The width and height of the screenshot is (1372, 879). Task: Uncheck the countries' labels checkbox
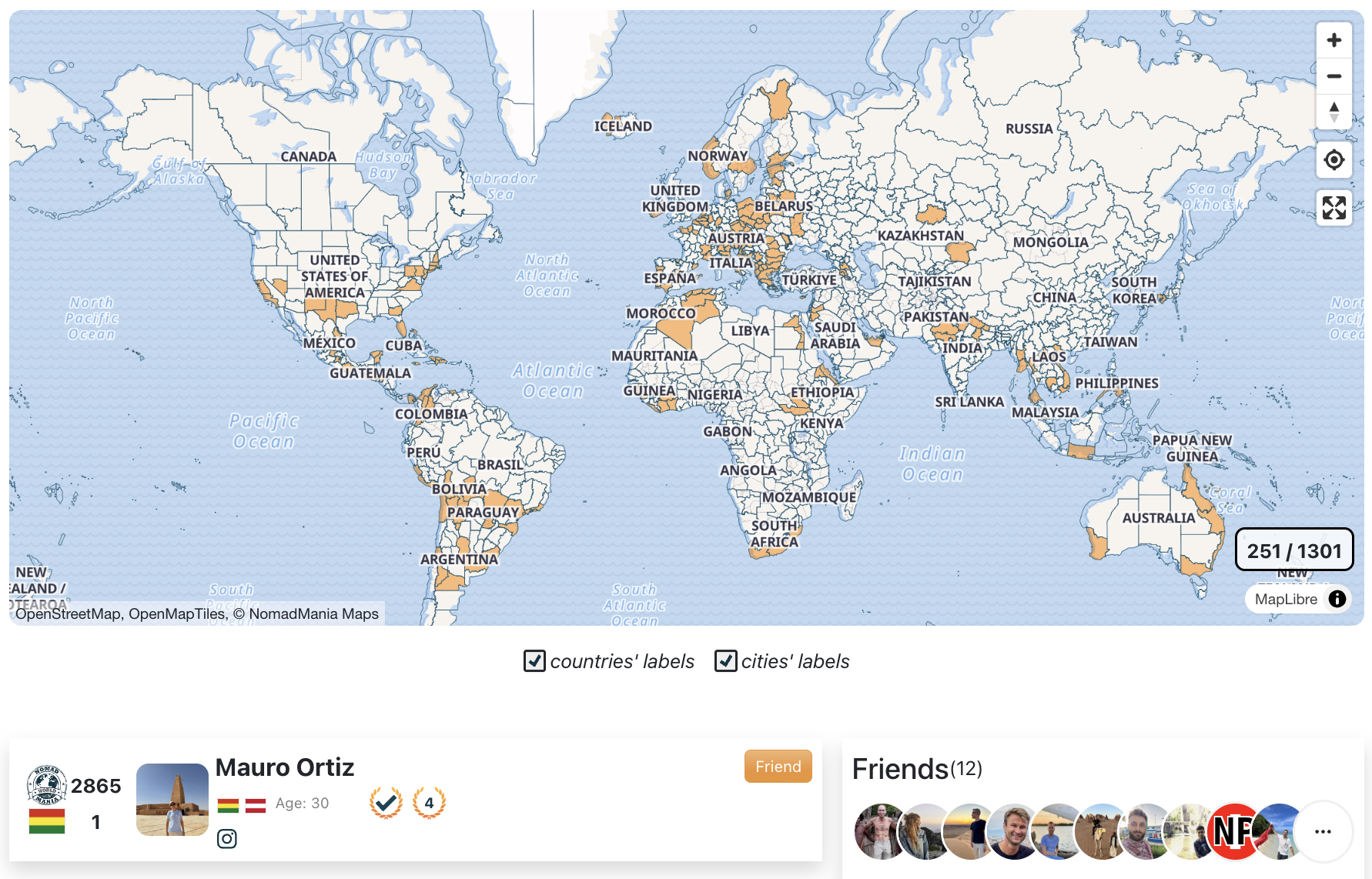[534, 661]
